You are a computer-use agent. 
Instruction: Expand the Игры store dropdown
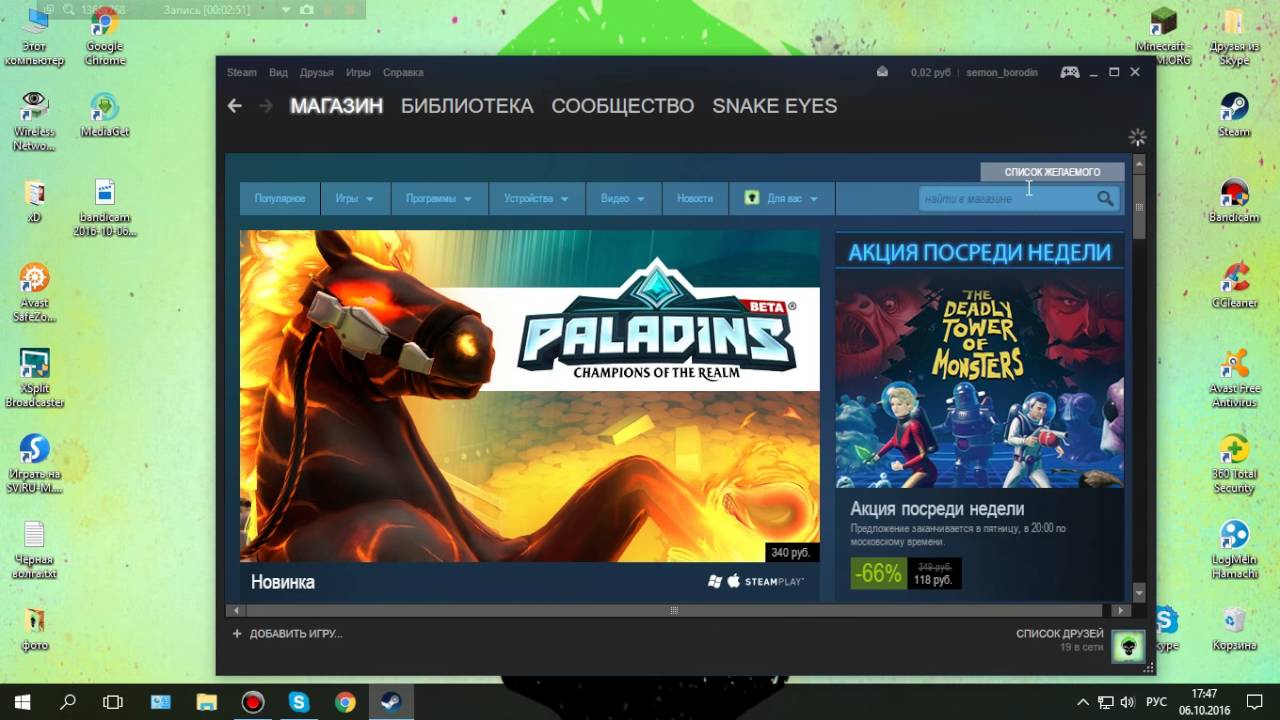coord(355,199)
